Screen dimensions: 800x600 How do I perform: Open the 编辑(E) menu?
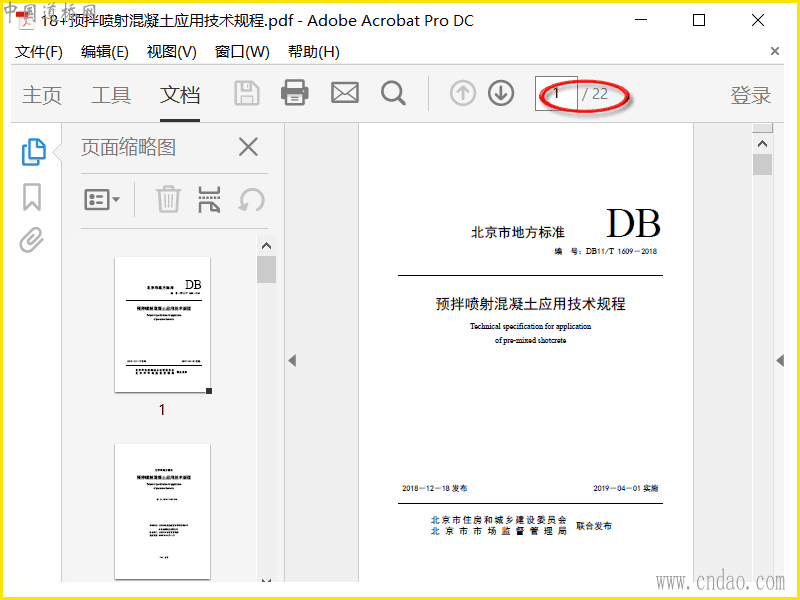[105, 52]
